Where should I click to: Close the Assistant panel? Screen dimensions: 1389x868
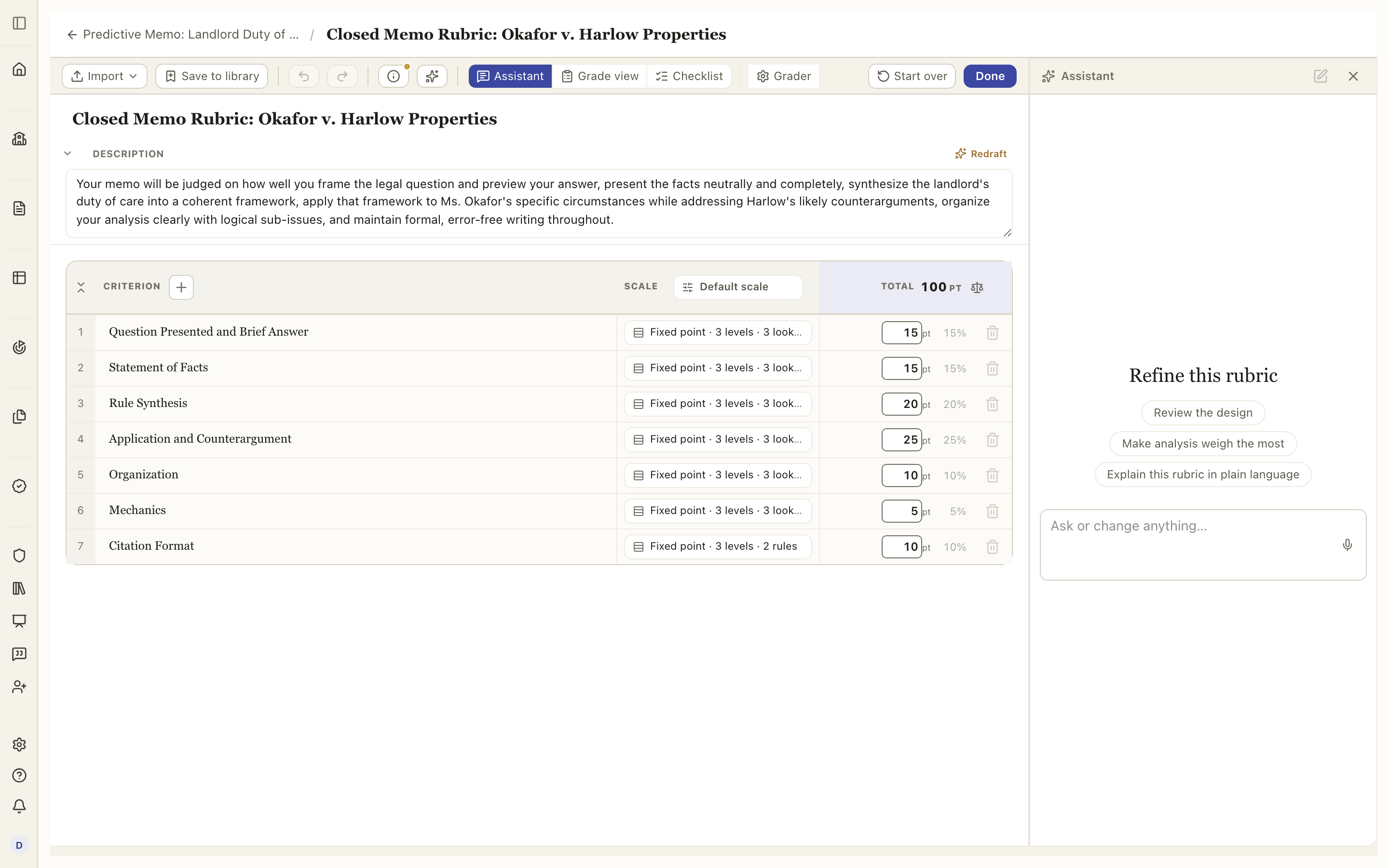pos(1353,76)
